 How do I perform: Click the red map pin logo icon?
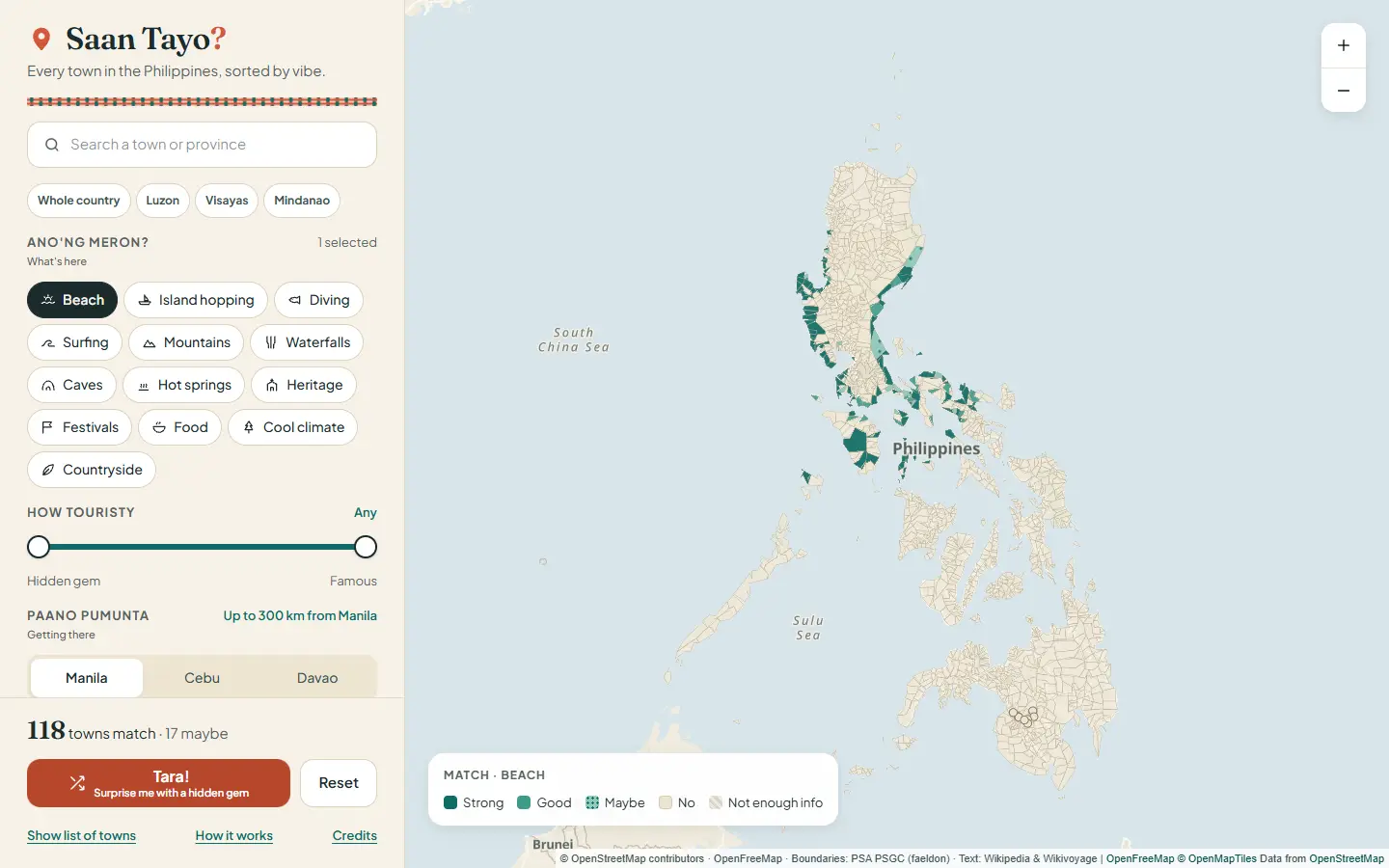pos(41,39)
